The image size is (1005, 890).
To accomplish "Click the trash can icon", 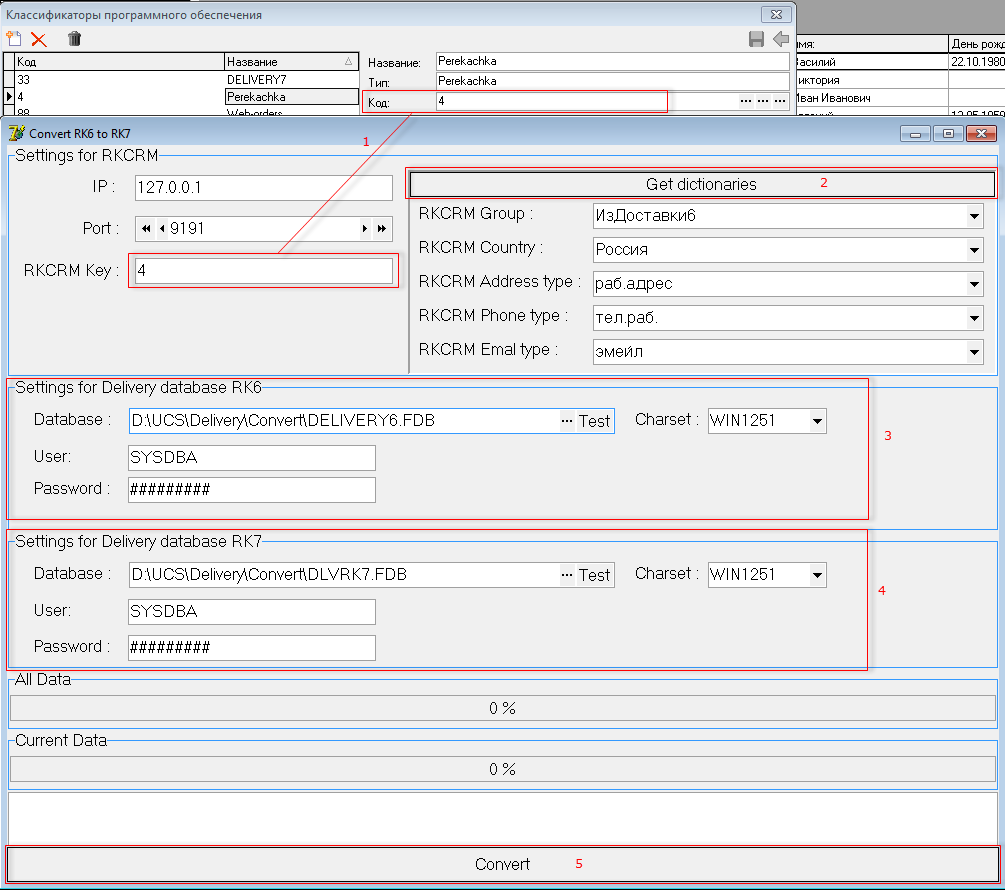I will 74,39.
